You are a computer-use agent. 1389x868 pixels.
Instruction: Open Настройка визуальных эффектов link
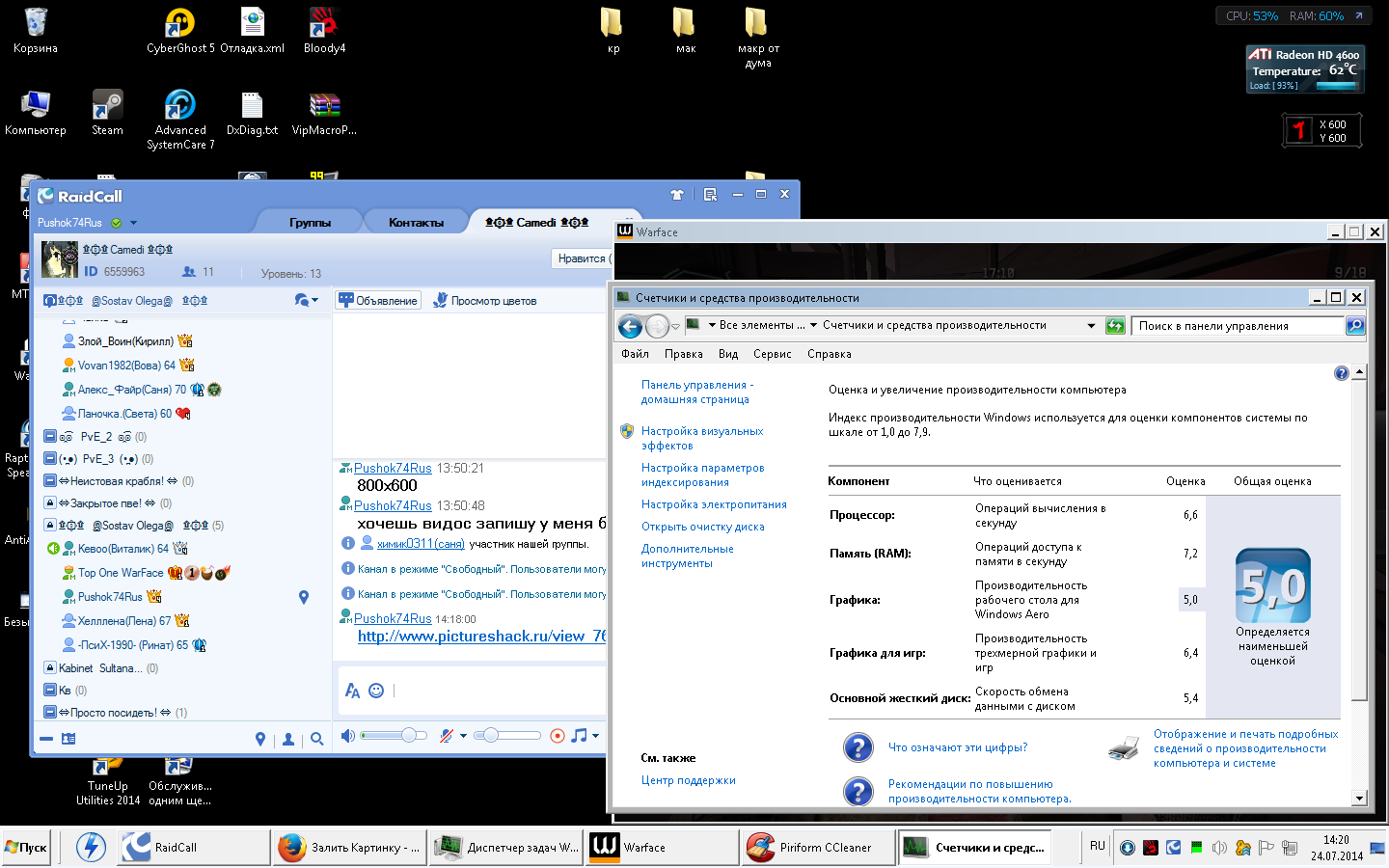[702, 439]
